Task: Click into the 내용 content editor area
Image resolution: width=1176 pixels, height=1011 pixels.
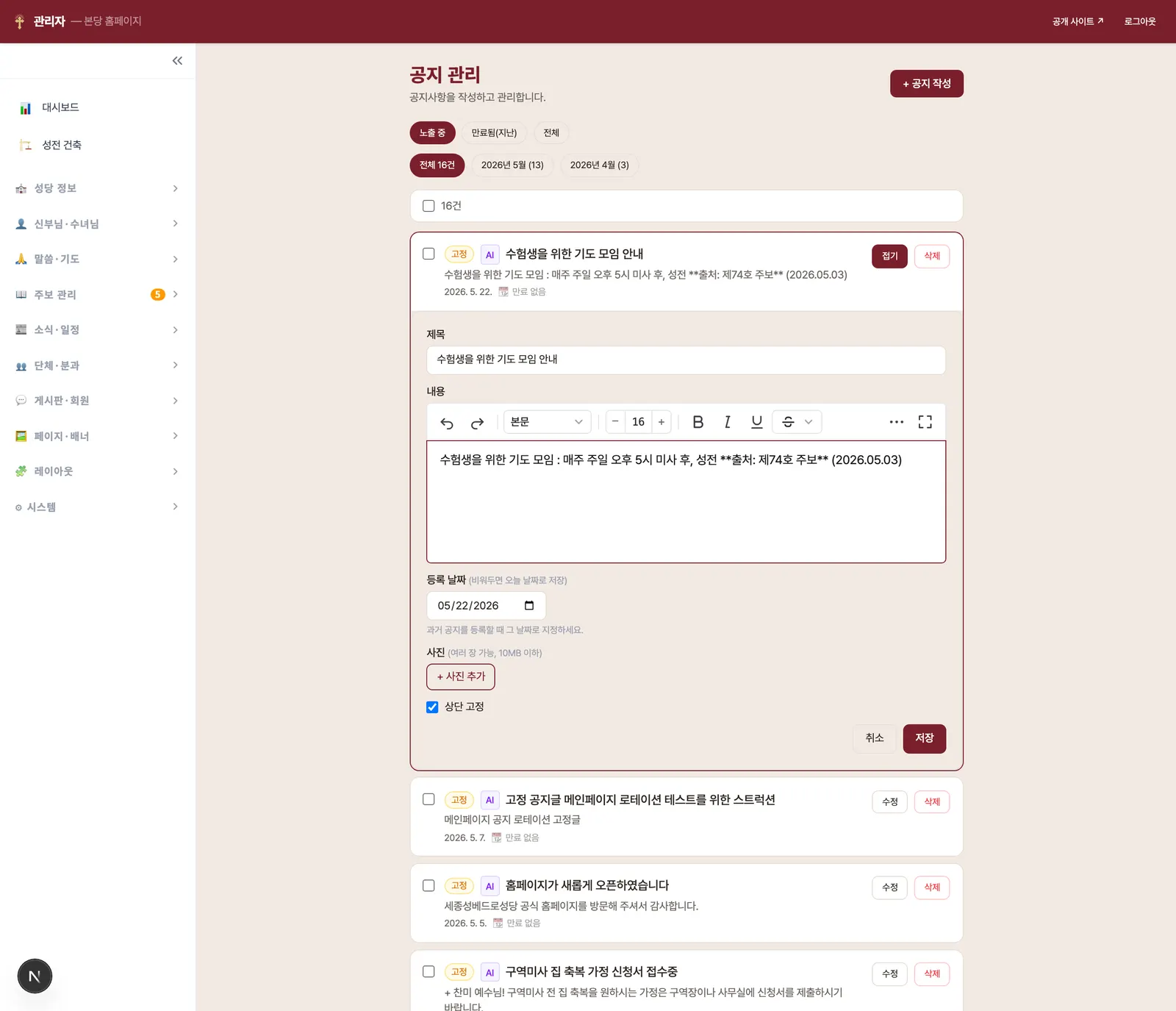Action: pos(686,502)
